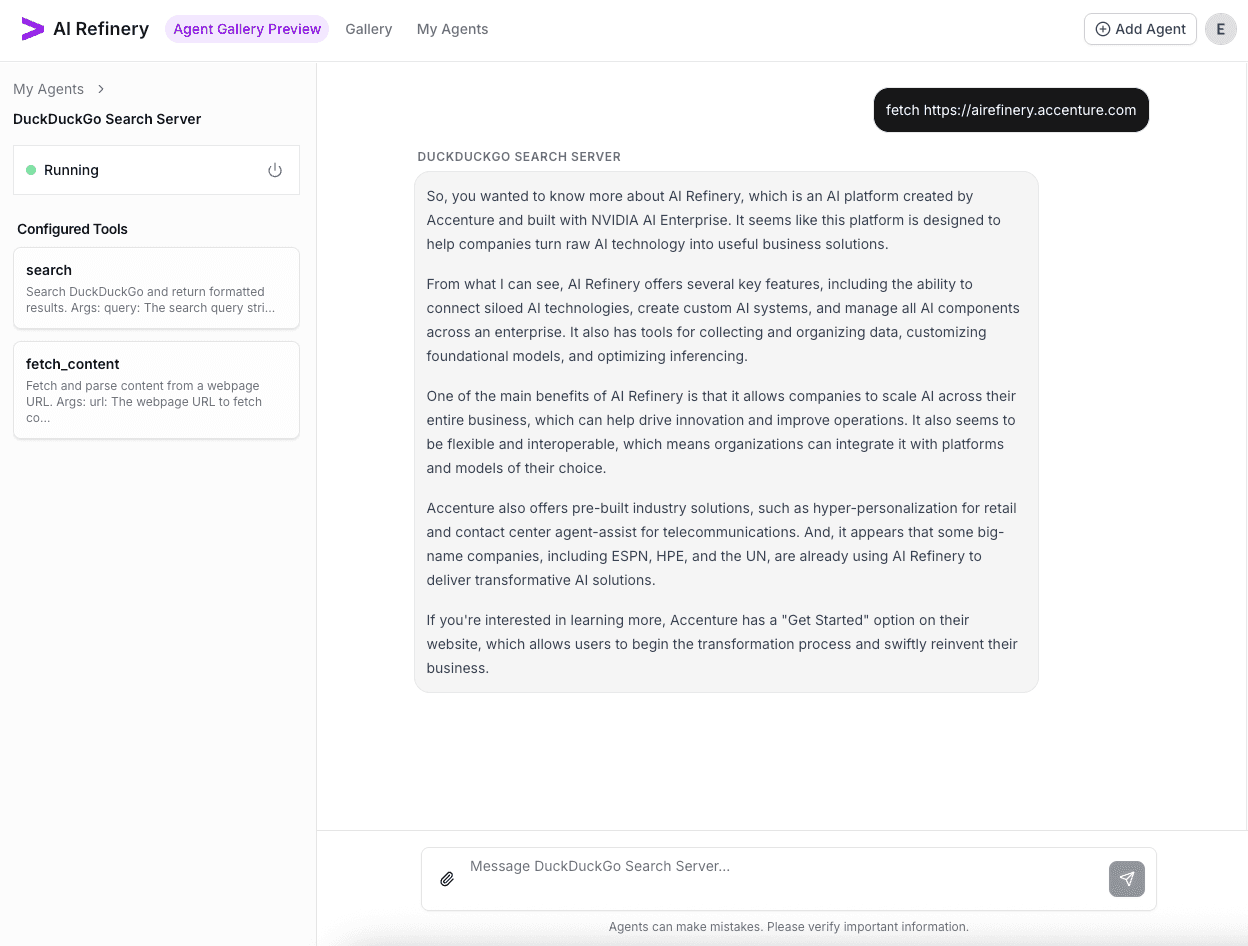1248x946 pixels.
Task: Click the green Running status dot
Action: coord(31,170)
